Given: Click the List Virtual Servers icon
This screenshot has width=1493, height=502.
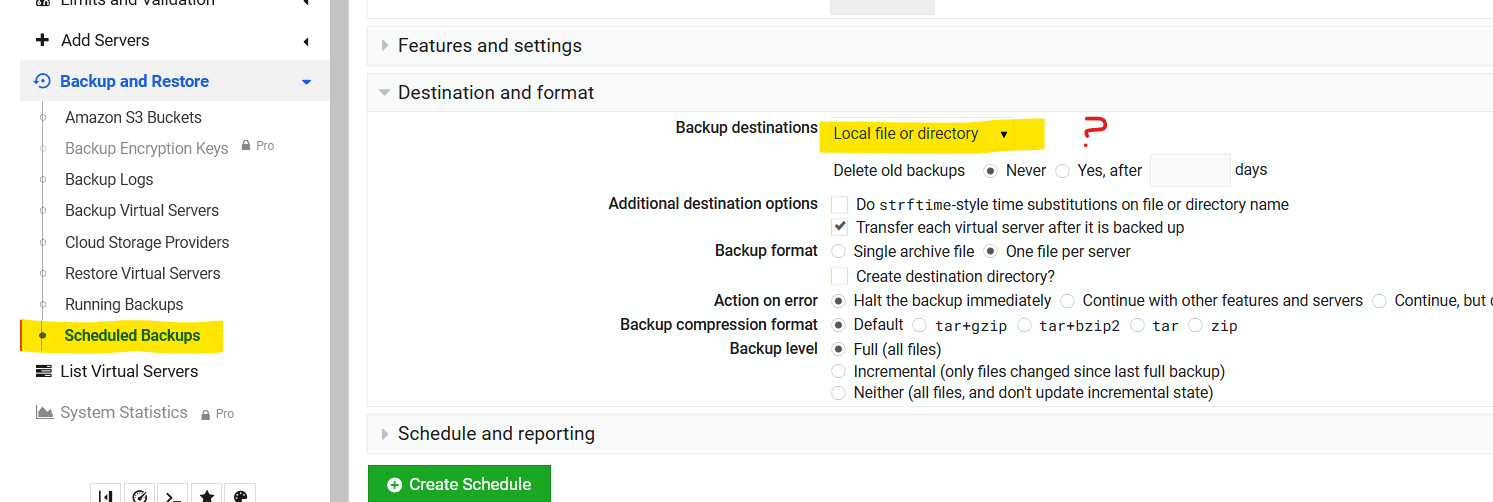Looking at the screenshot, I should (x=43, y=371).
